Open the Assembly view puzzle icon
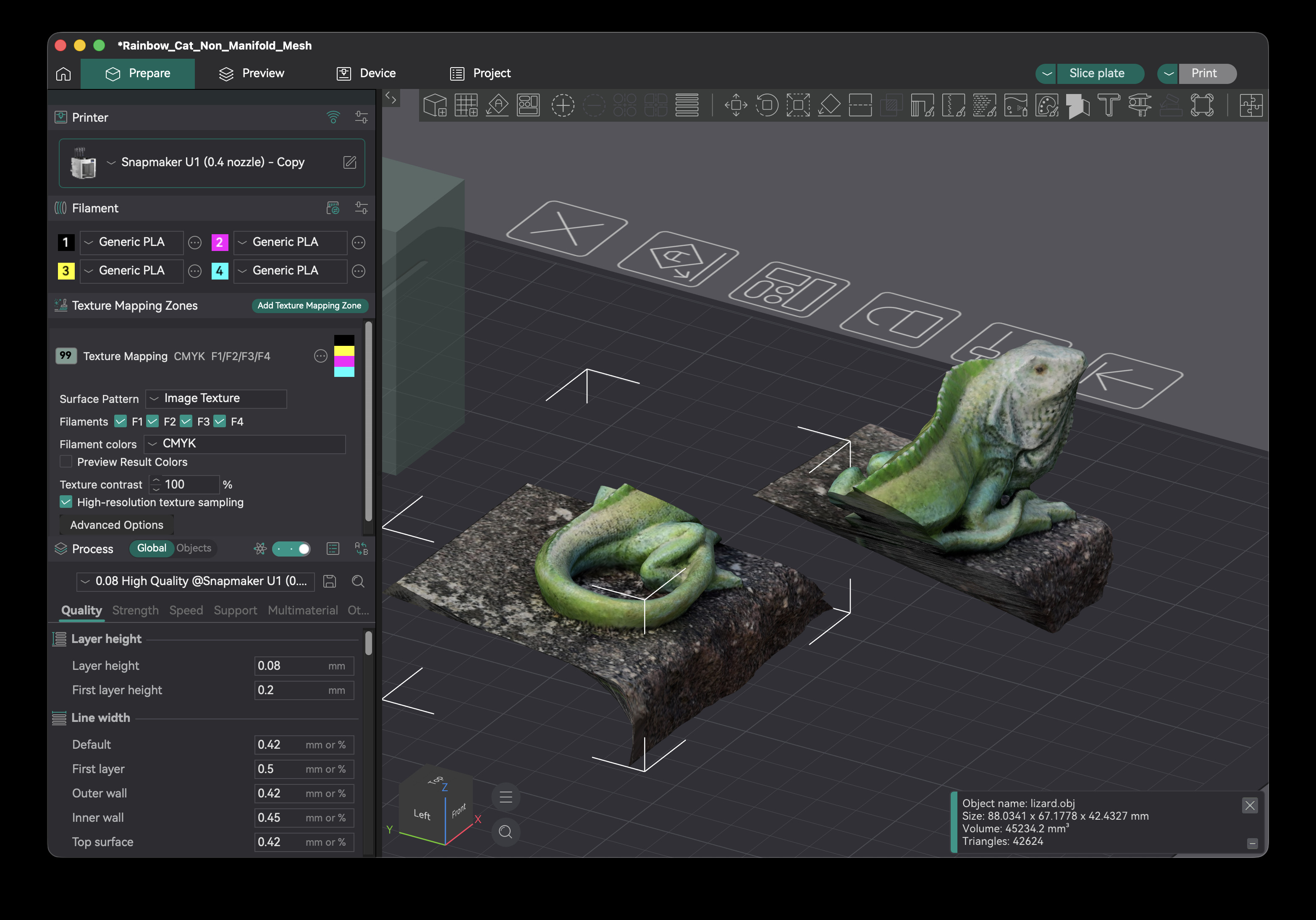Image resolution: width=1316 pixels, height=920 pixels. tap(1250, 105)
